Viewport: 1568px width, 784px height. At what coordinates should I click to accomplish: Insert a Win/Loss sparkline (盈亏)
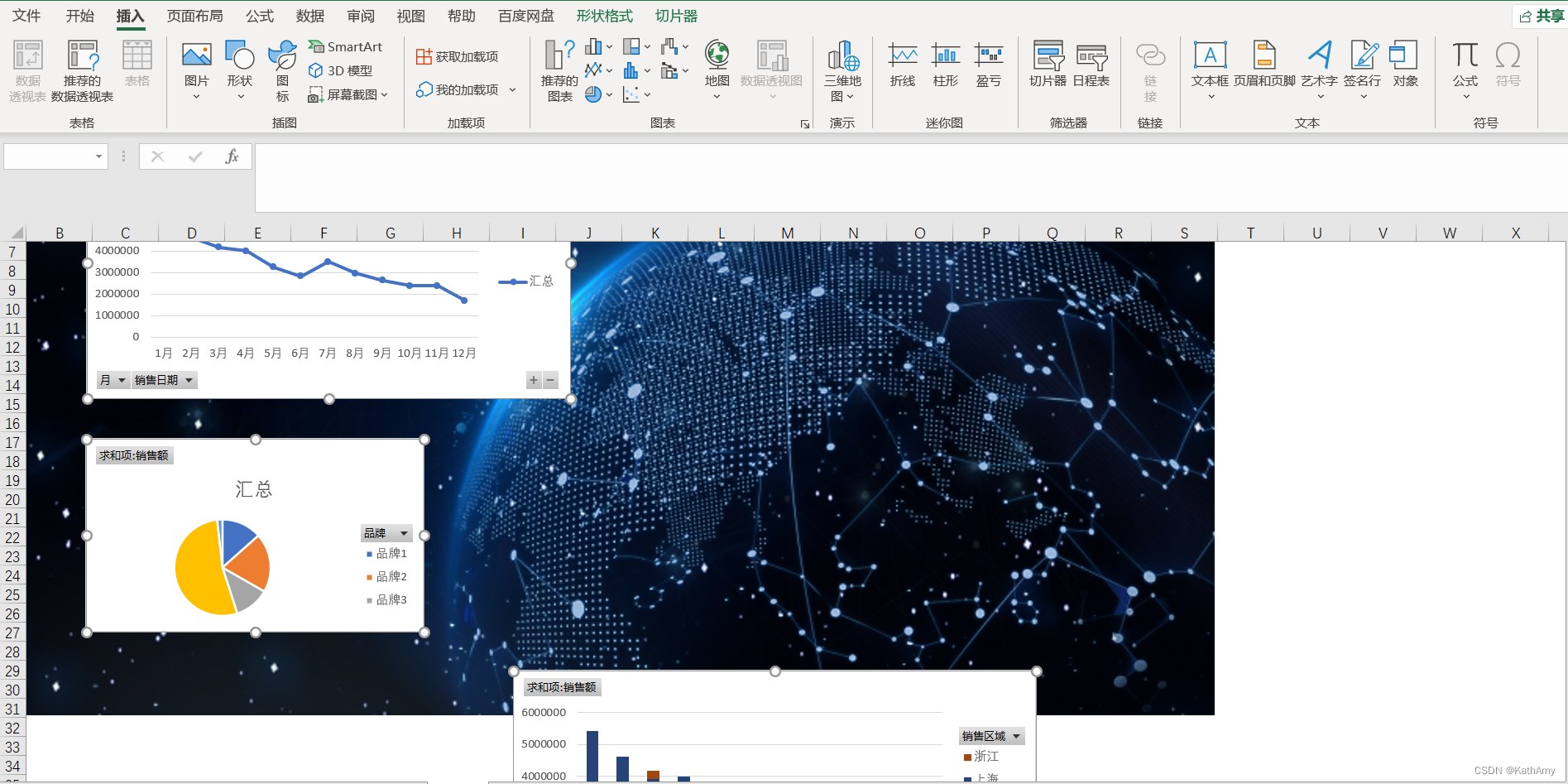(989, 65)
